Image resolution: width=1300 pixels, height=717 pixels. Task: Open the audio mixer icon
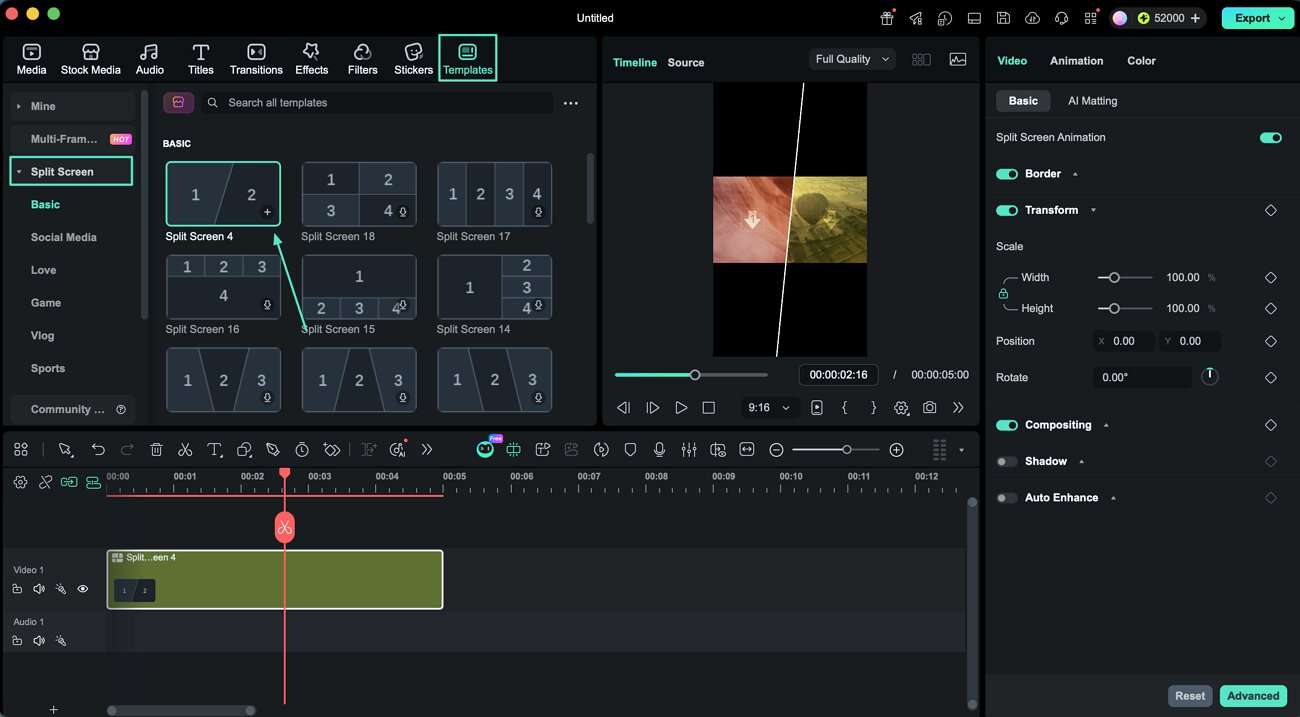689,450
